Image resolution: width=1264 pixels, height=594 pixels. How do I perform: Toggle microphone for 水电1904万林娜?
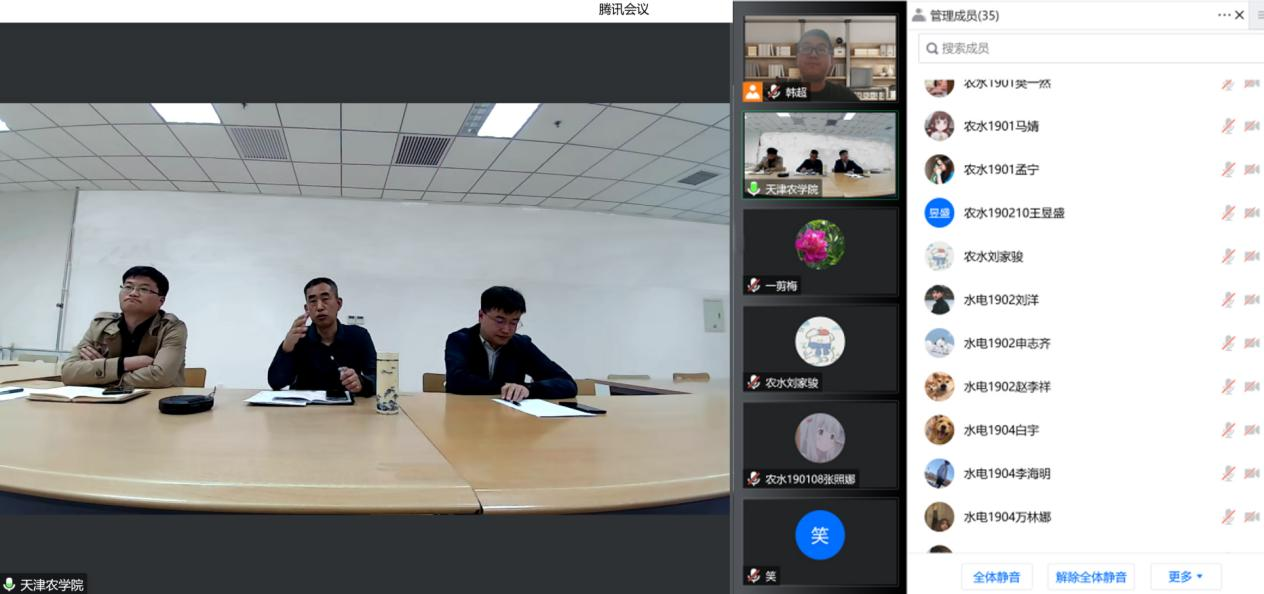(x=1228, y=517)
